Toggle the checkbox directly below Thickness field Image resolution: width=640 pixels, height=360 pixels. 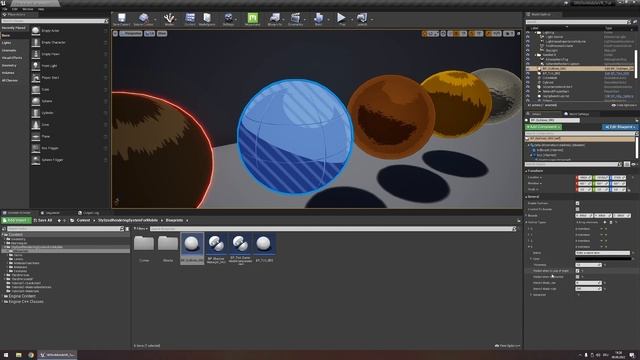[x=577, y=271]
